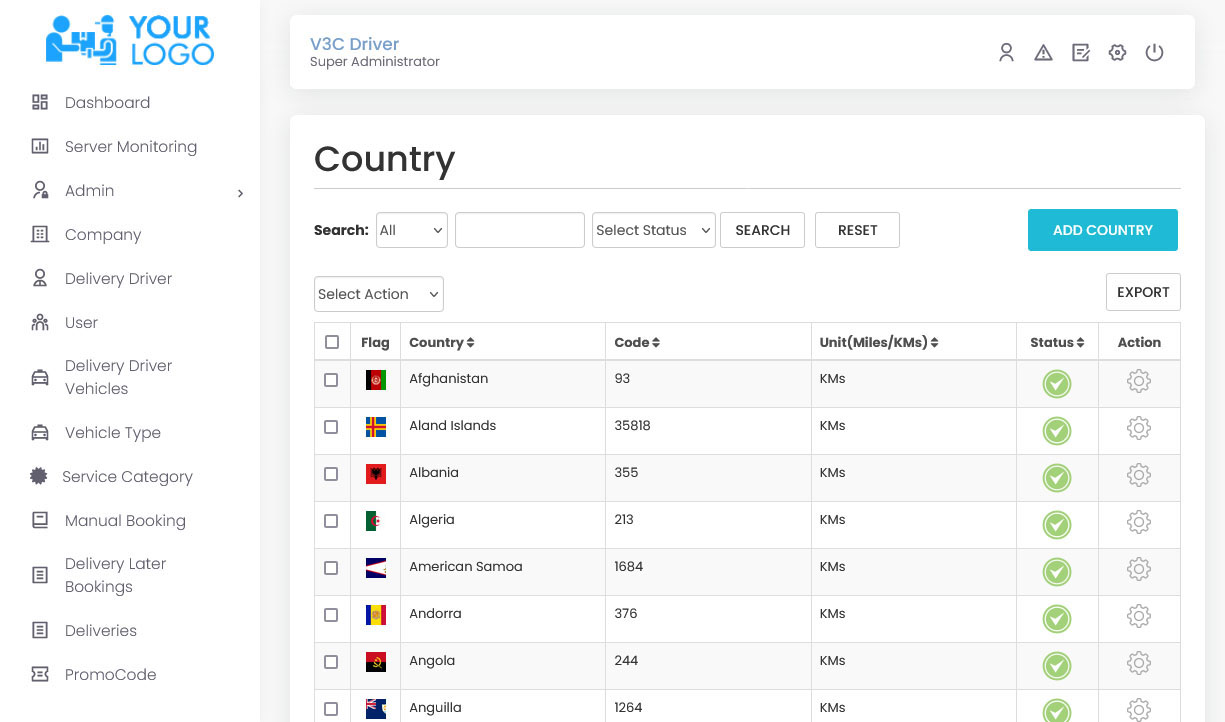Screen dimensions: 1225x722
Task: Open Deliveries menu item
Action: click(x=100, y=630)
